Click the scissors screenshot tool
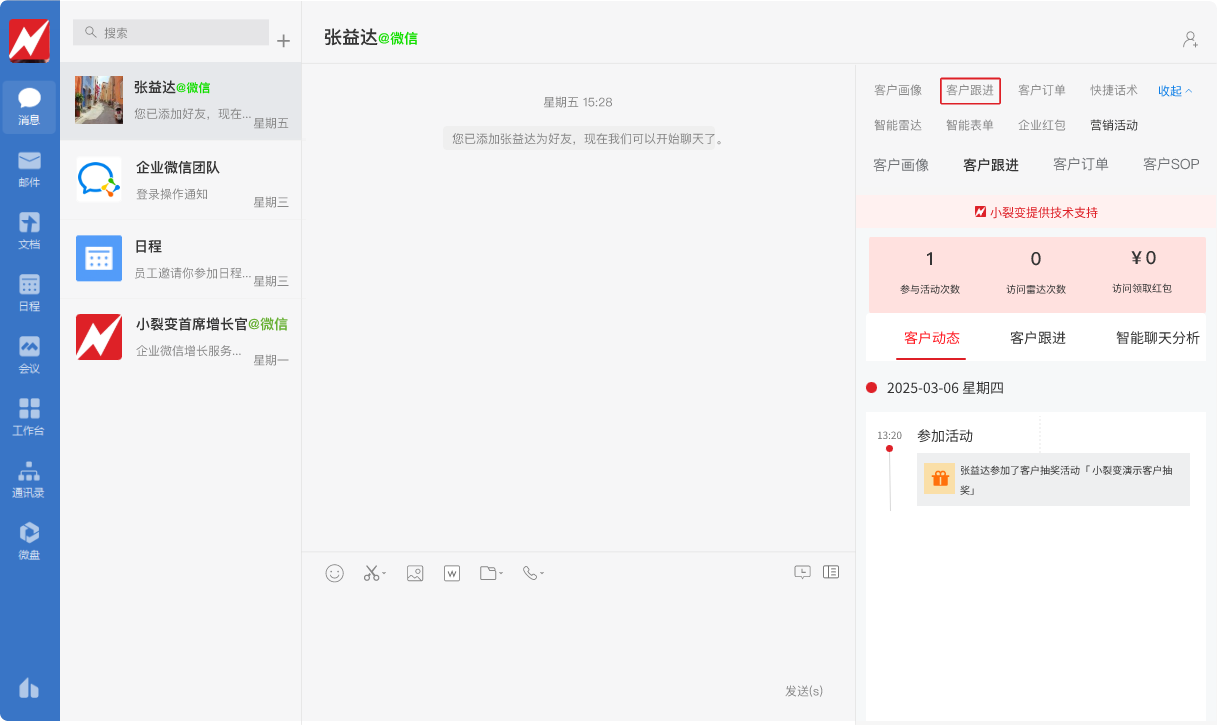This screenshot has width=1217, height=725. [371, 573]
